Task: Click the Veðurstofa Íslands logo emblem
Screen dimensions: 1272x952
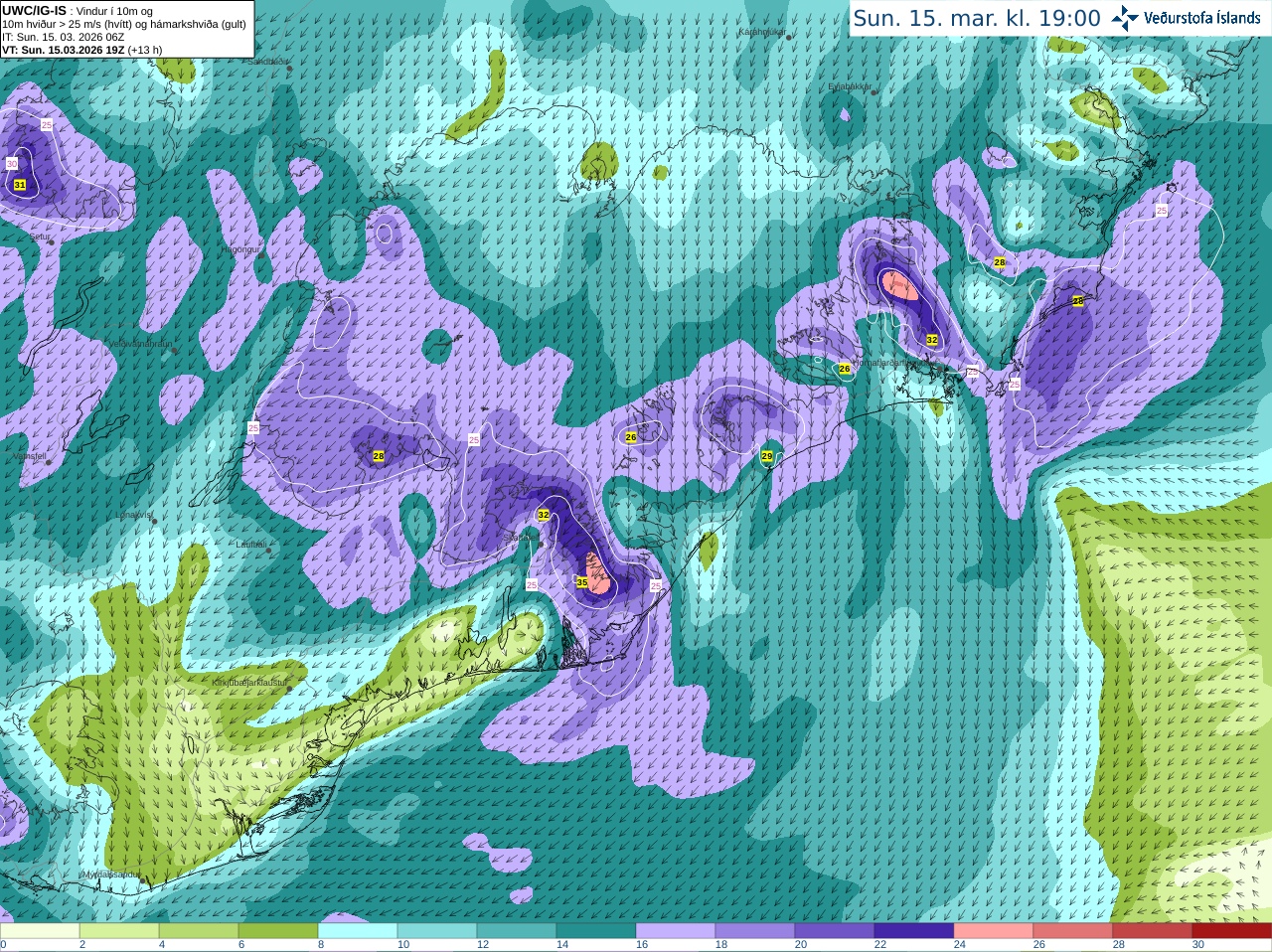Action: coord(1125,18)
